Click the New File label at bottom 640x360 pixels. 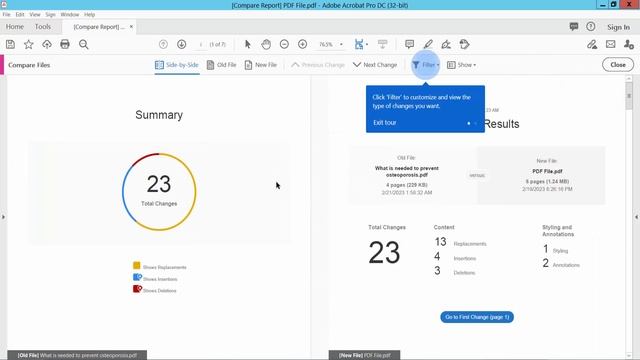364,355
